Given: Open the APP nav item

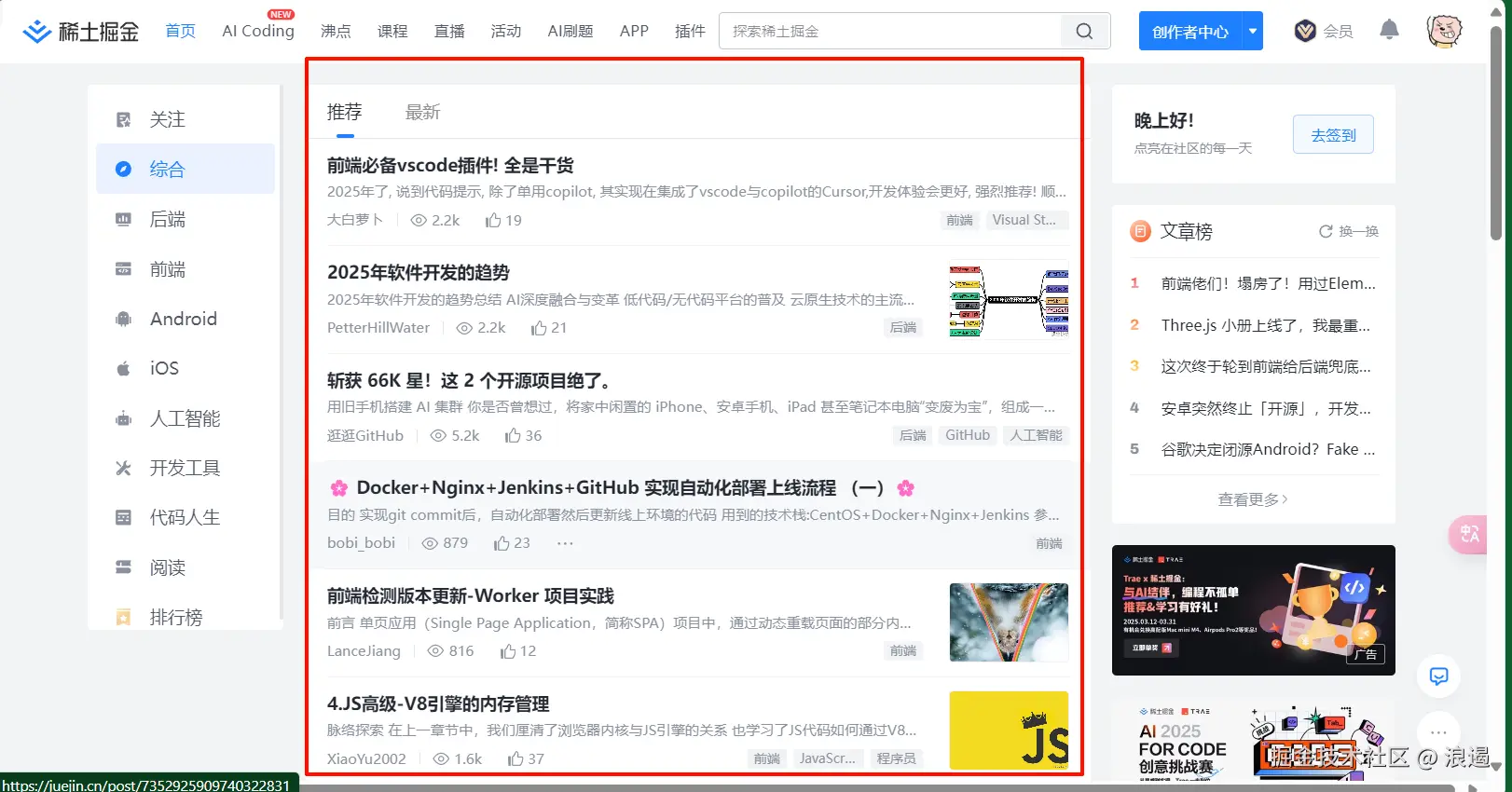Looking at the screenshot, I should (634, 31).
